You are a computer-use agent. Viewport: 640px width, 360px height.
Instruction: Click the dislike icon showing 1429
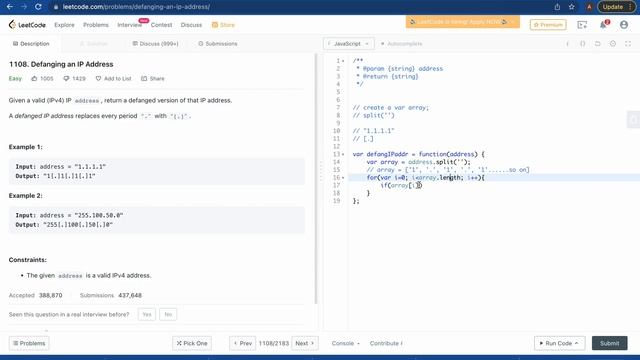[x=66, y=78]
